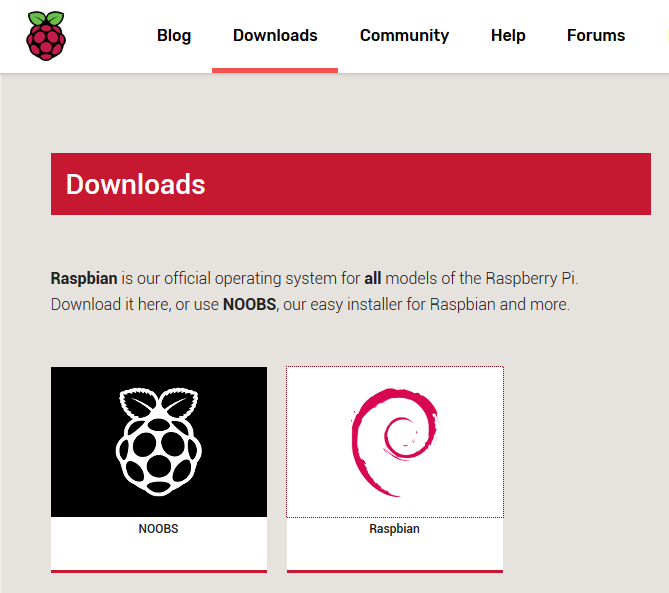Open the Blog menu item
The height and width of the screenshot is (593, 669).
[x=174, y=35]
